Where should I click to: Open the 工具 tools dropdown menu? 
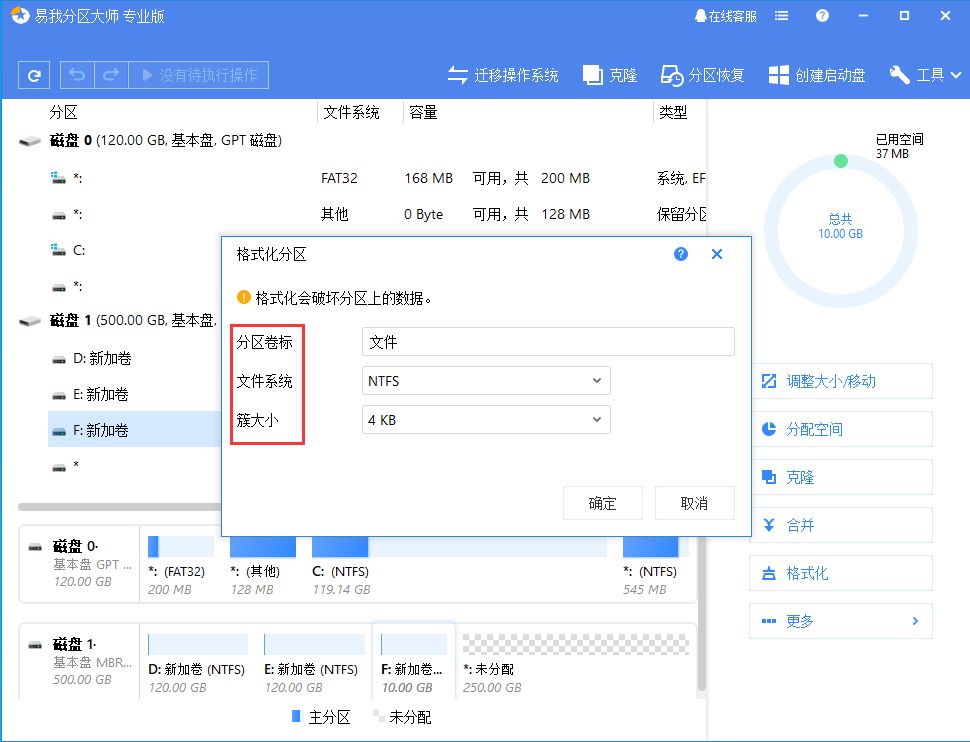tap(925, 75)
